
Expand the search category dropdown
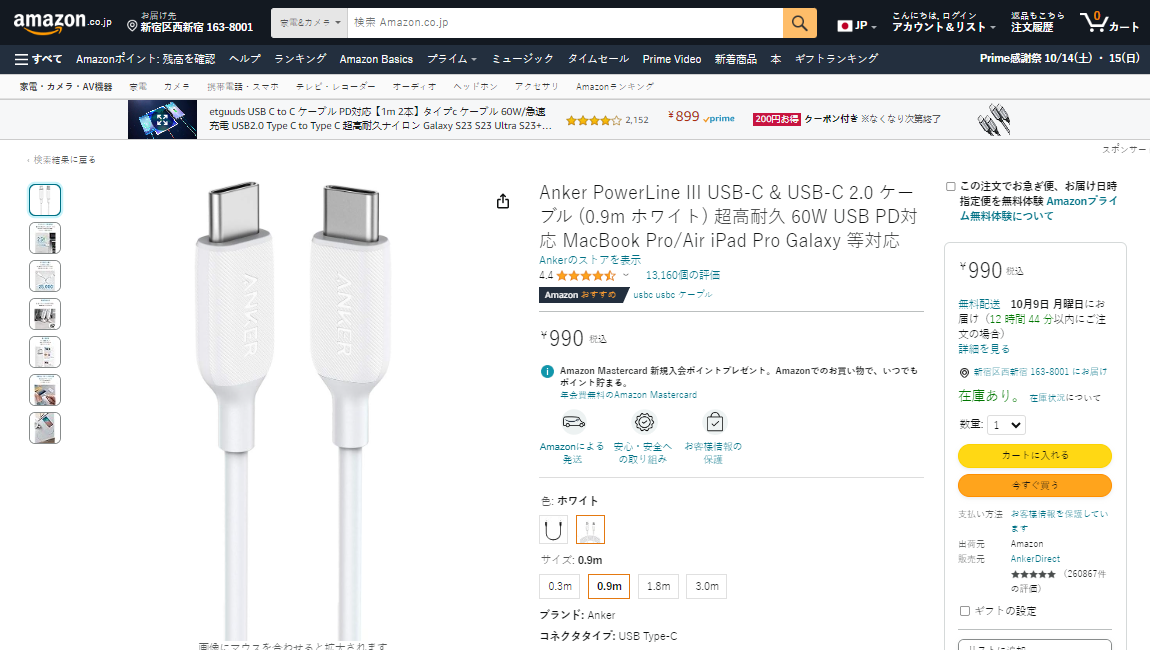point(310,23)
